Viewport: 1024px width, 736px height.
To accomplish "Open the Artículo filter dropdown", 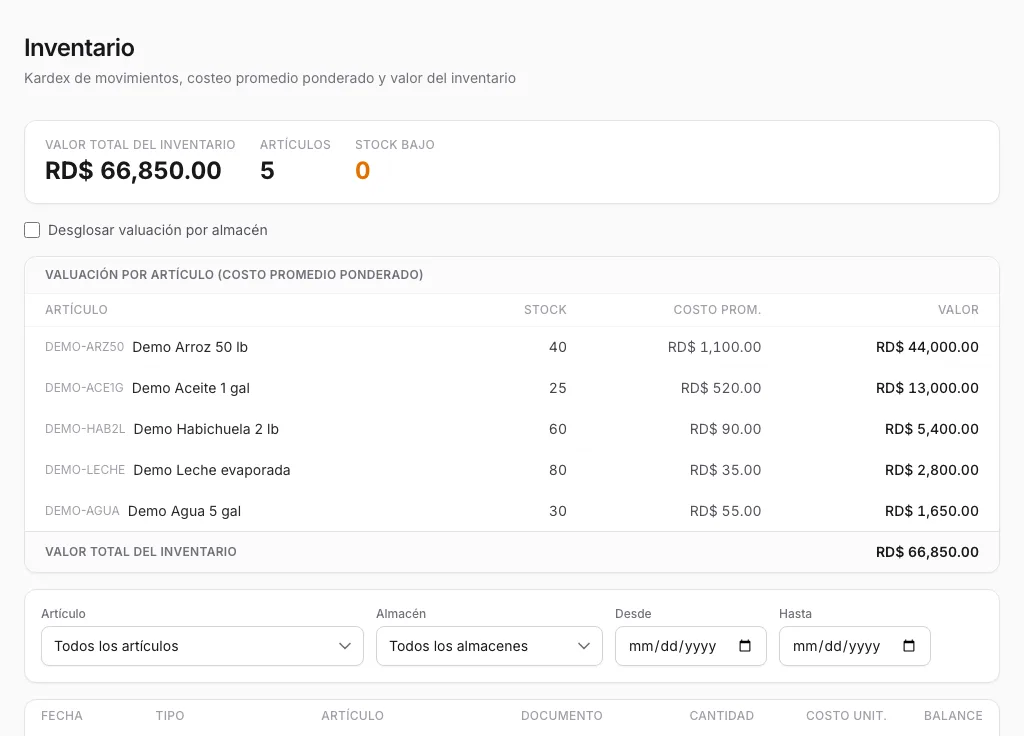I will pyautogui.click(x=202, y=646).
